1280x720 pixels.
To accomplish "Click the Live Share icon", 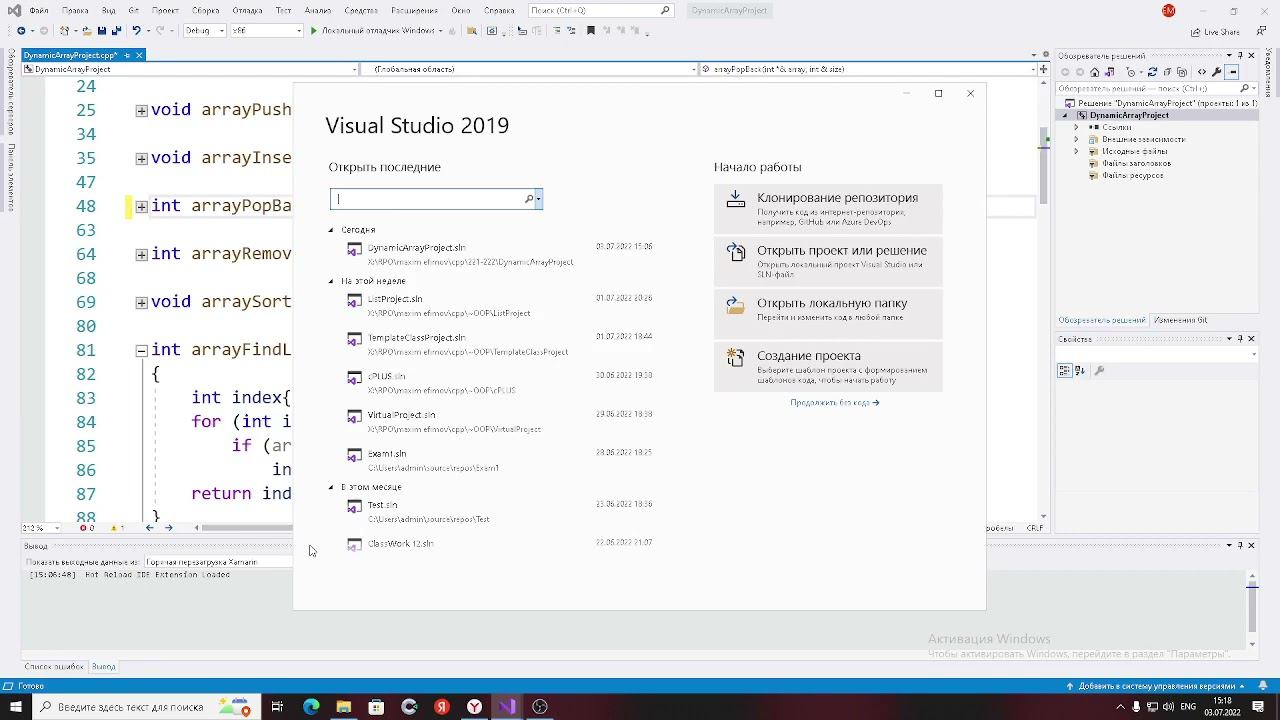I will (1196, 32).
